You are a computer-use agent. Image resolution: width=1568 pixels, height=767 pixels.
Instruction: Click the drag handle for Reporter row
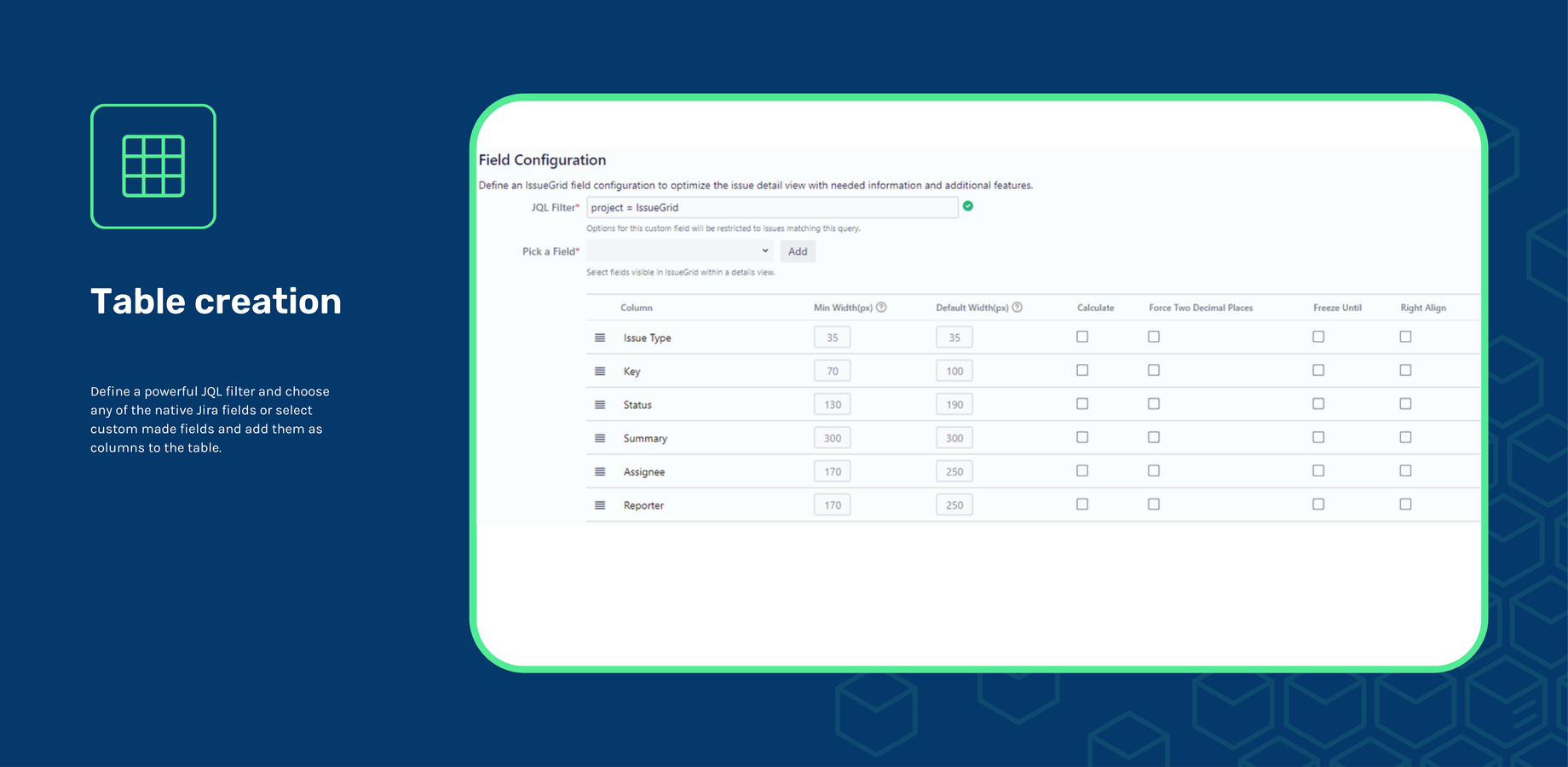[600, 505]
